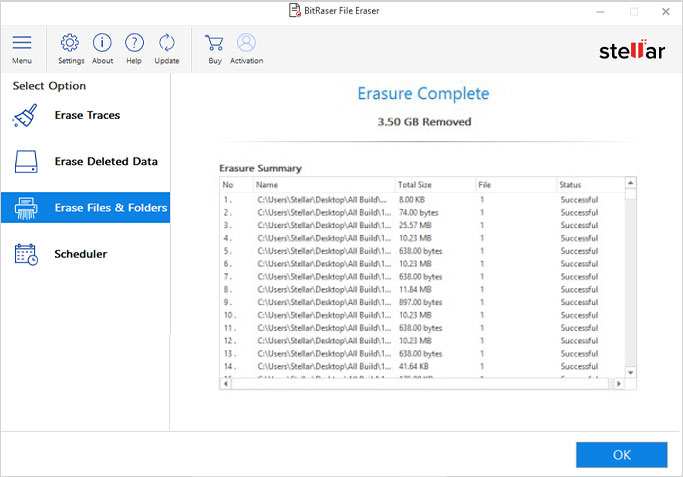Select Erase Files & Folders option
Image resolution: width=683 pixels, height=477 pixels.
pyautogui.click(x=85, y=208)
